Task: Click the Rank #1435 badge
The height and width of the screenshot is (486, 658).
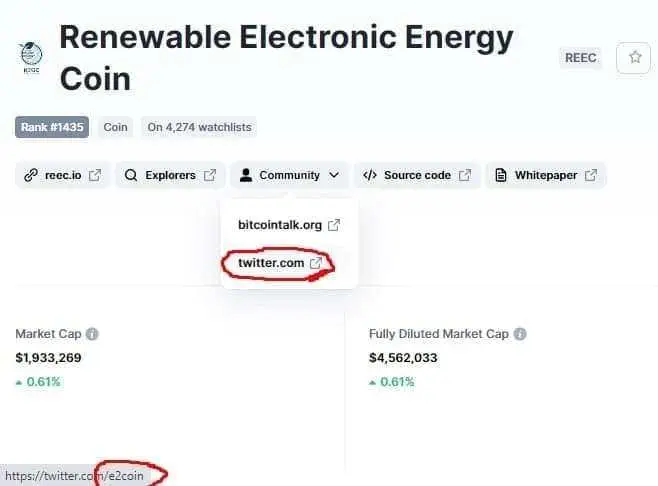Action: pos(52,127)
